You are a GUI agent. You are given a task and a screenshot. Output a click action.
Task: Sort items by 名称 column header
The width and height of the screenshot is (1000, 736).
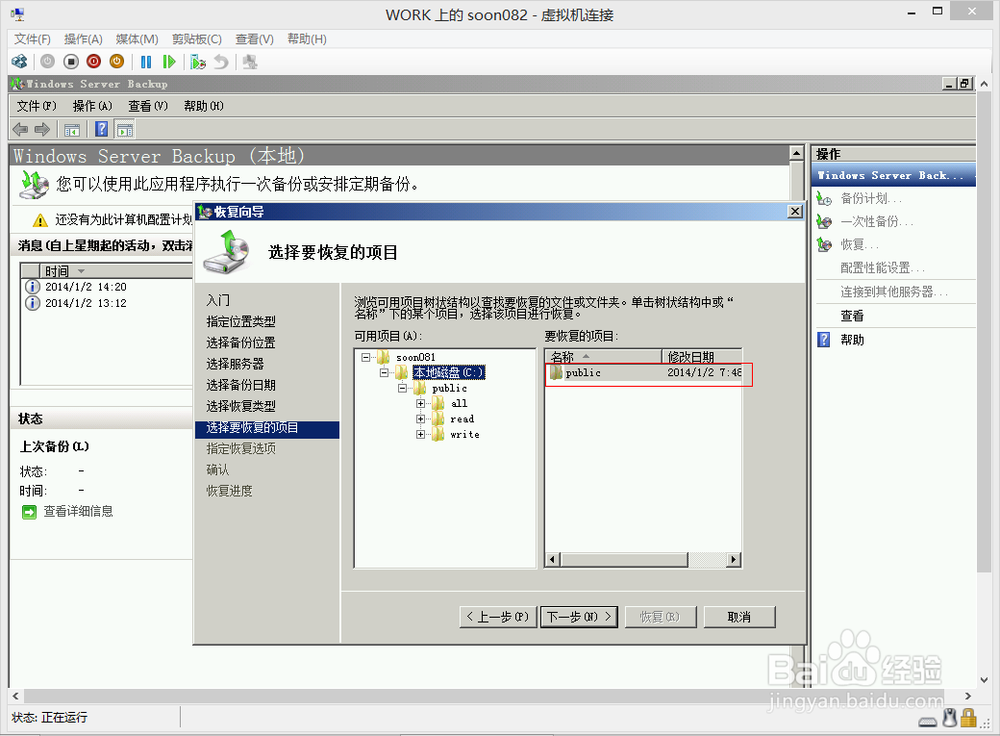[603, 357]
